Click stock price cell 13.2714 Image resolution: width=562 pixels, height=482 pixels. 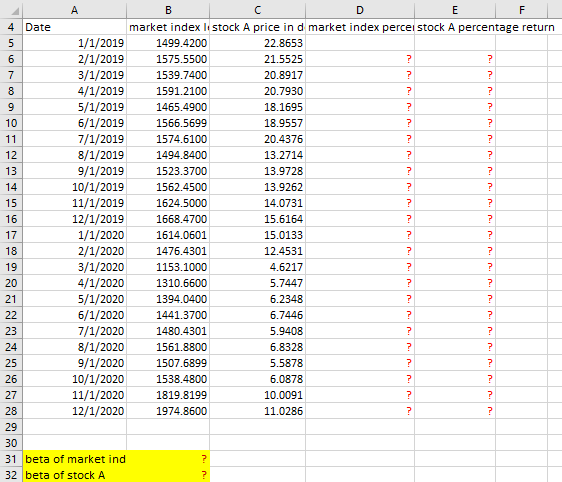tap(257, 155)
